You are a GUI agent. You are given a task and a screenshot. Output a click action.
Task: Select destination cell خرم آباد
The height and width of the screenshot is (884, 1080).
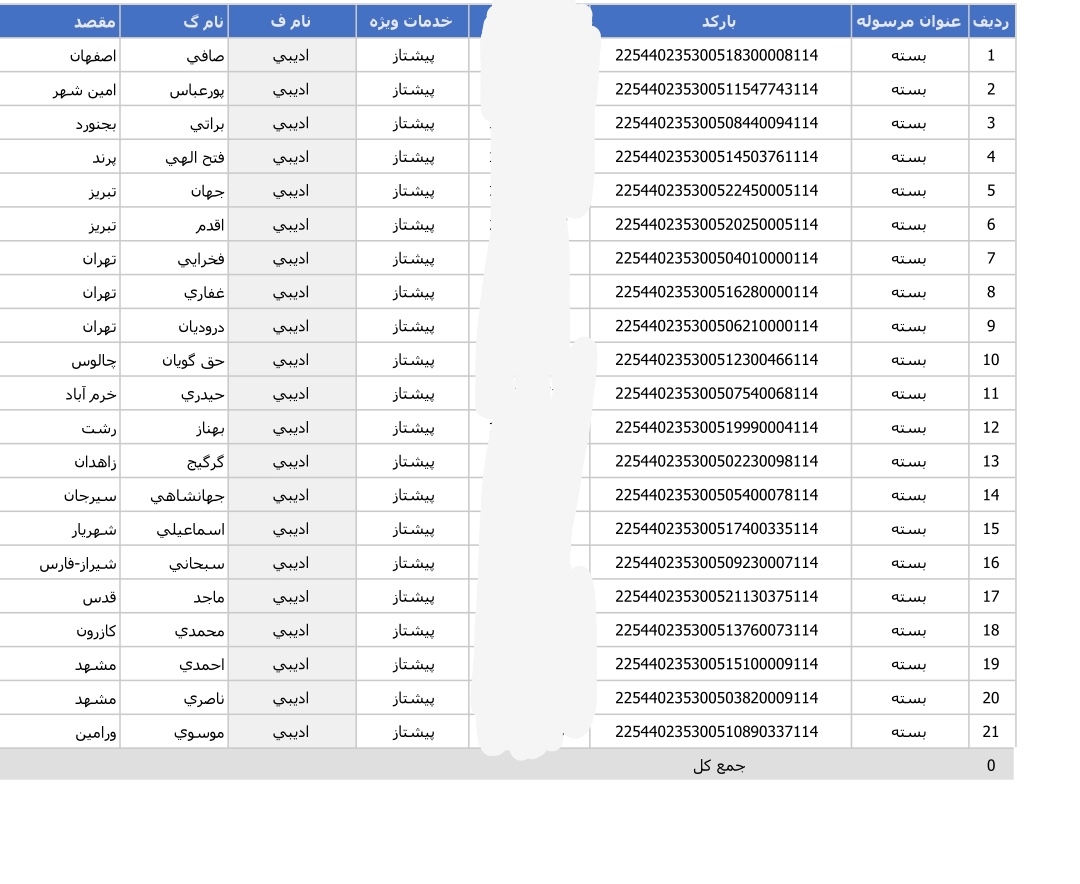click(x=90, y=394)
